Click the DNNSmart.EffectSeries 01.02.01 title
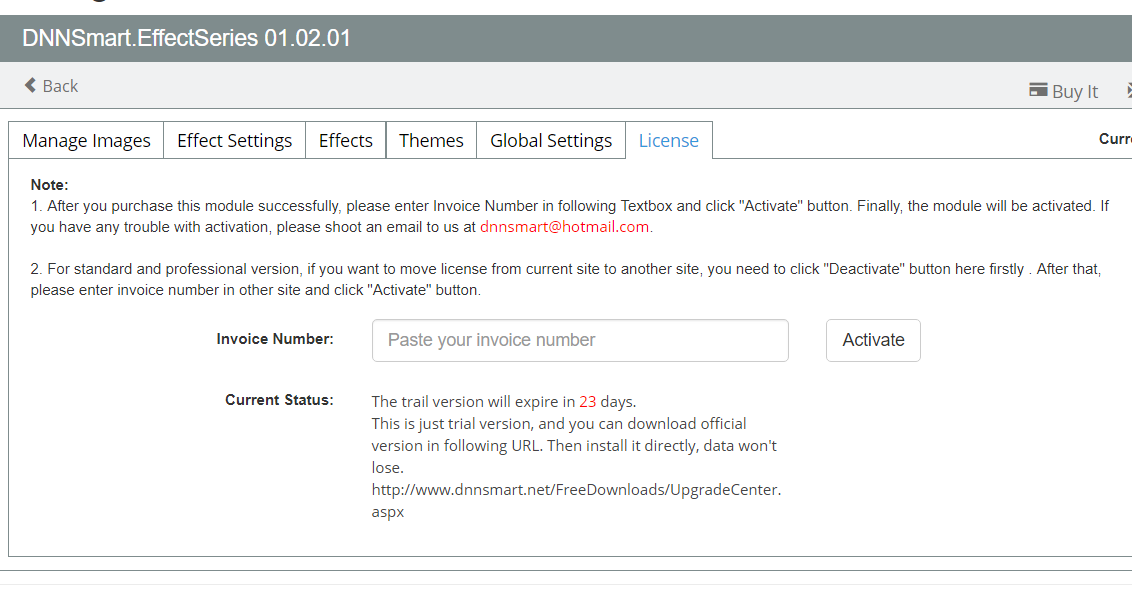 click(186, 38)
